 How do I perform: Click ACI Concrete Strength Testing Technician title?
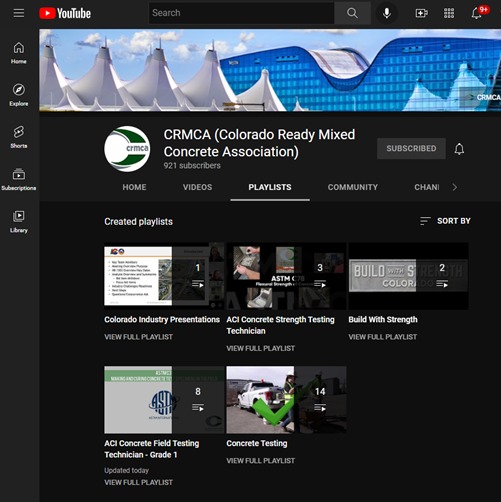tap(280, 325)
